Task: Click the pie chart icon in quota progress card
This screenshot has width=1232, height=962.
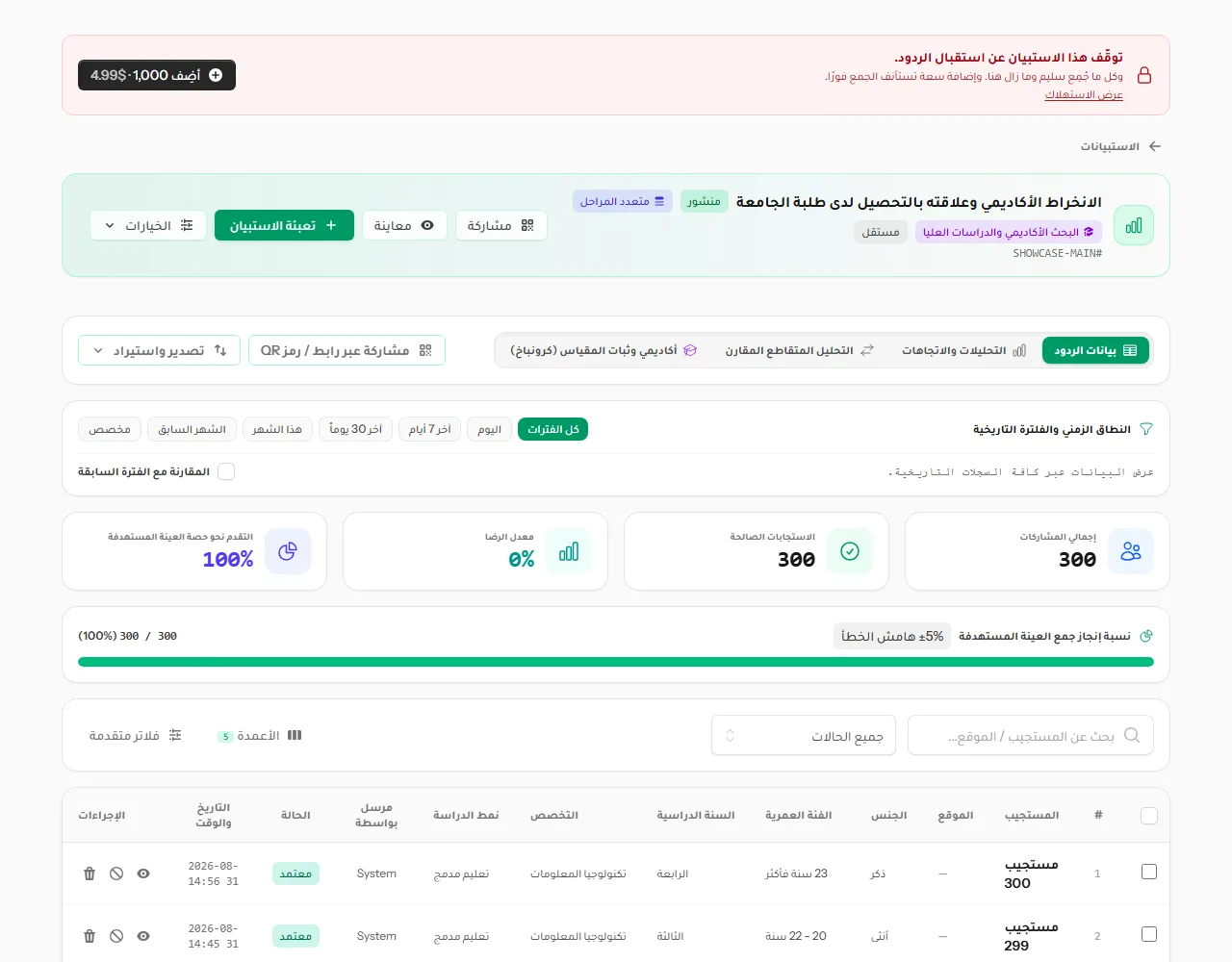Action: [x=288, y=551]
